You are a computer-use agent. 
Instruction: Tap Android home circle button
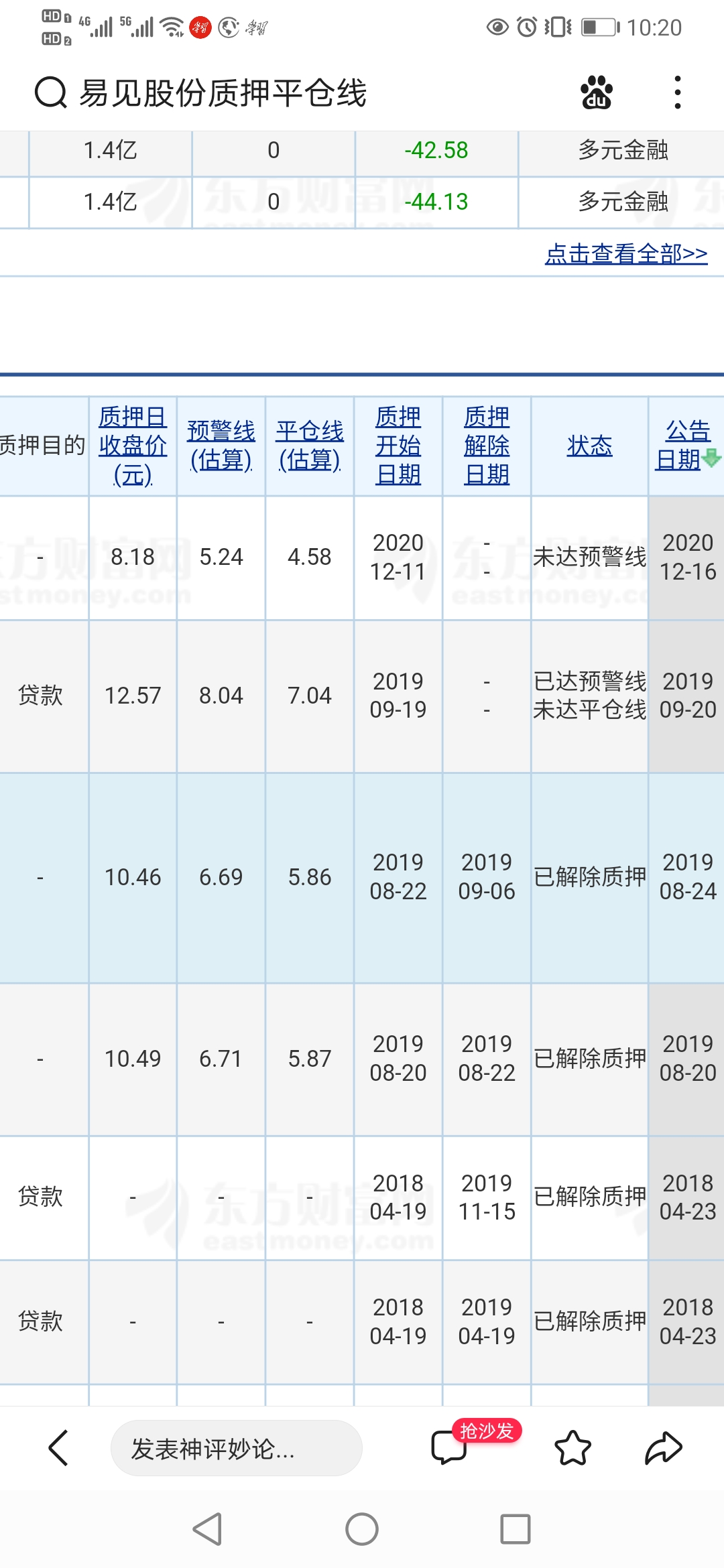pyautogui.click(x=362, y=1529)
